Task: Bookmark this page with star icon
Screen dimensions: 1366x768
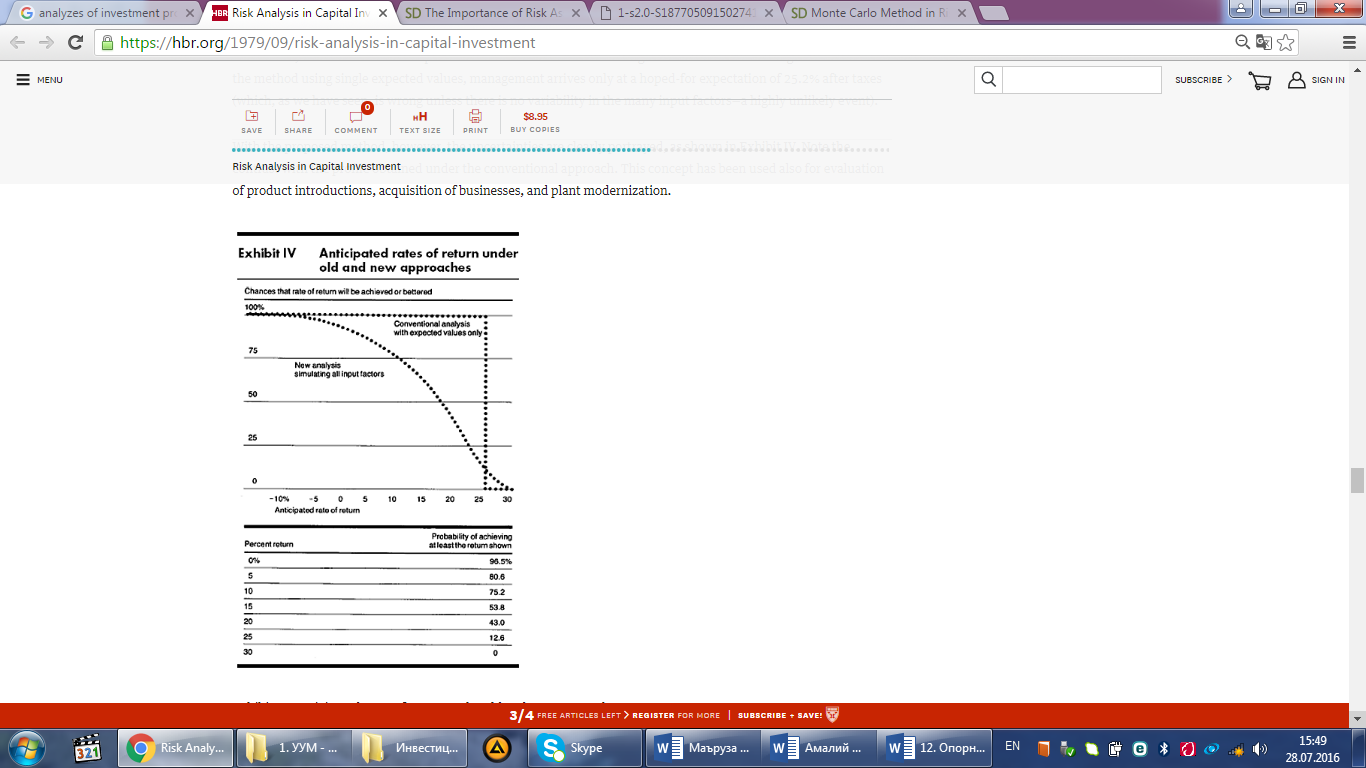Action: (1286, 42)
